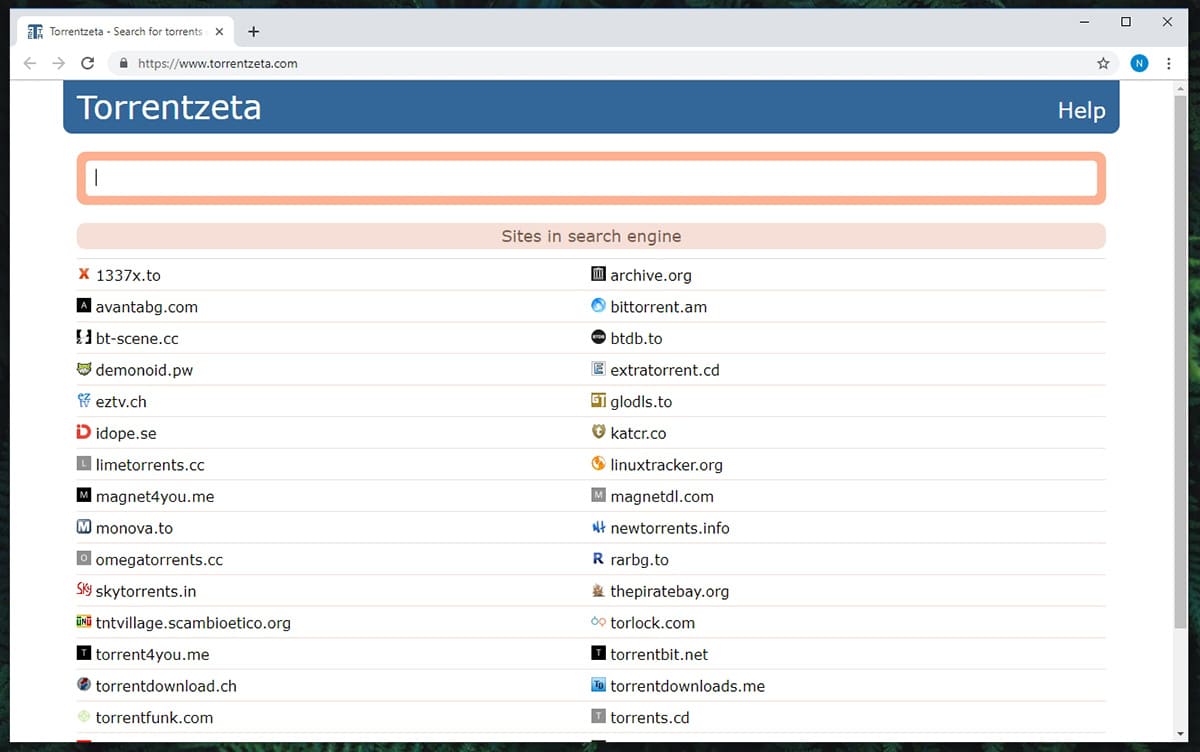Open the limetorrents.cc site link

click(150, 464)
